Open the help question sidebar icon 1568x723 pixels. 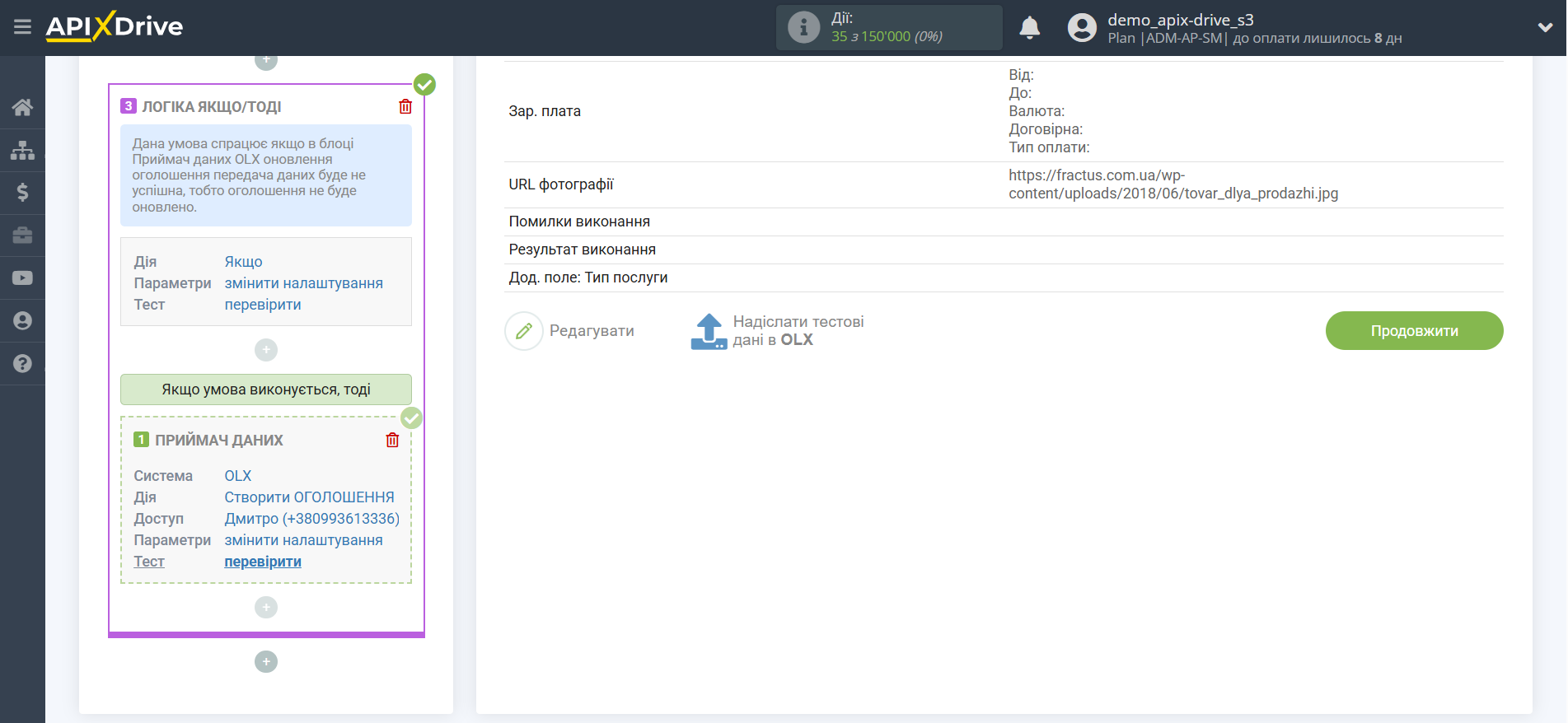(x=22, y=364)
